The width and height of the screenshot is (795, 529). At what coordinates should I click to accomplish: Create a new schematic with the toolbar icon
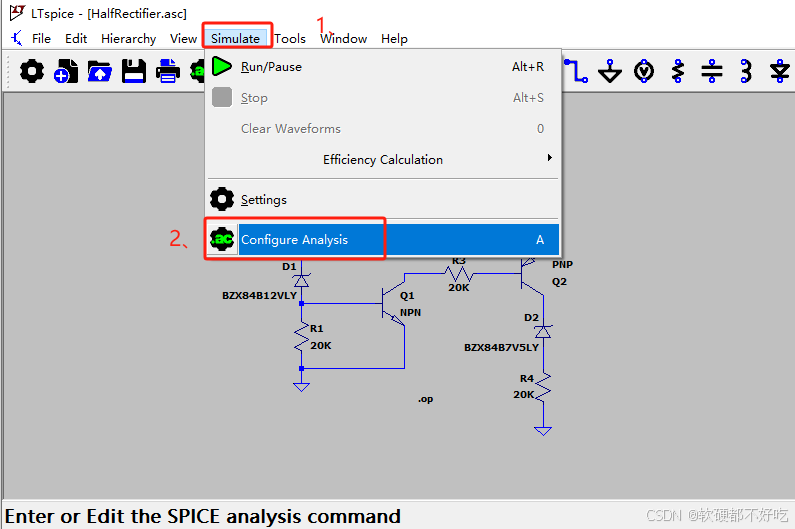coord(66,71)
